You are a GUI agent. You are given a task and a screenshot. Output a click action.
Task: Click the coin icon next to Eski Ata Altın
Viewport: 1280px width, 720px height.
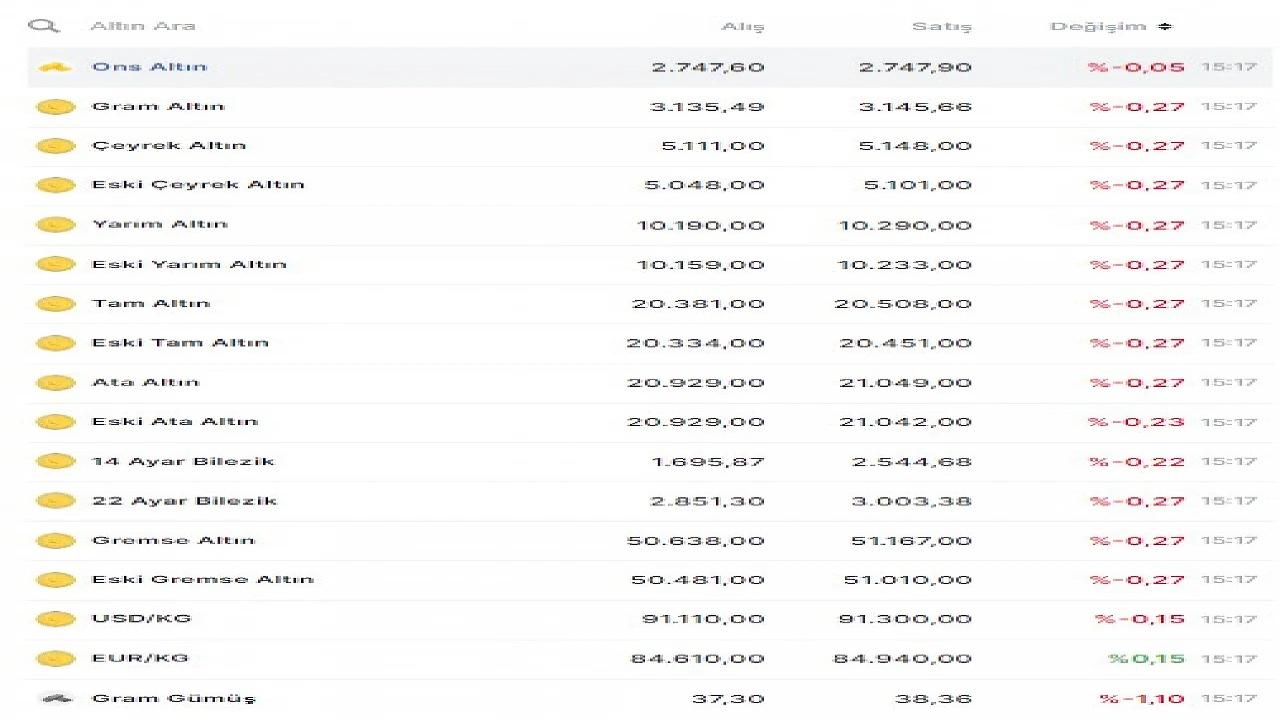pos(56,422)
